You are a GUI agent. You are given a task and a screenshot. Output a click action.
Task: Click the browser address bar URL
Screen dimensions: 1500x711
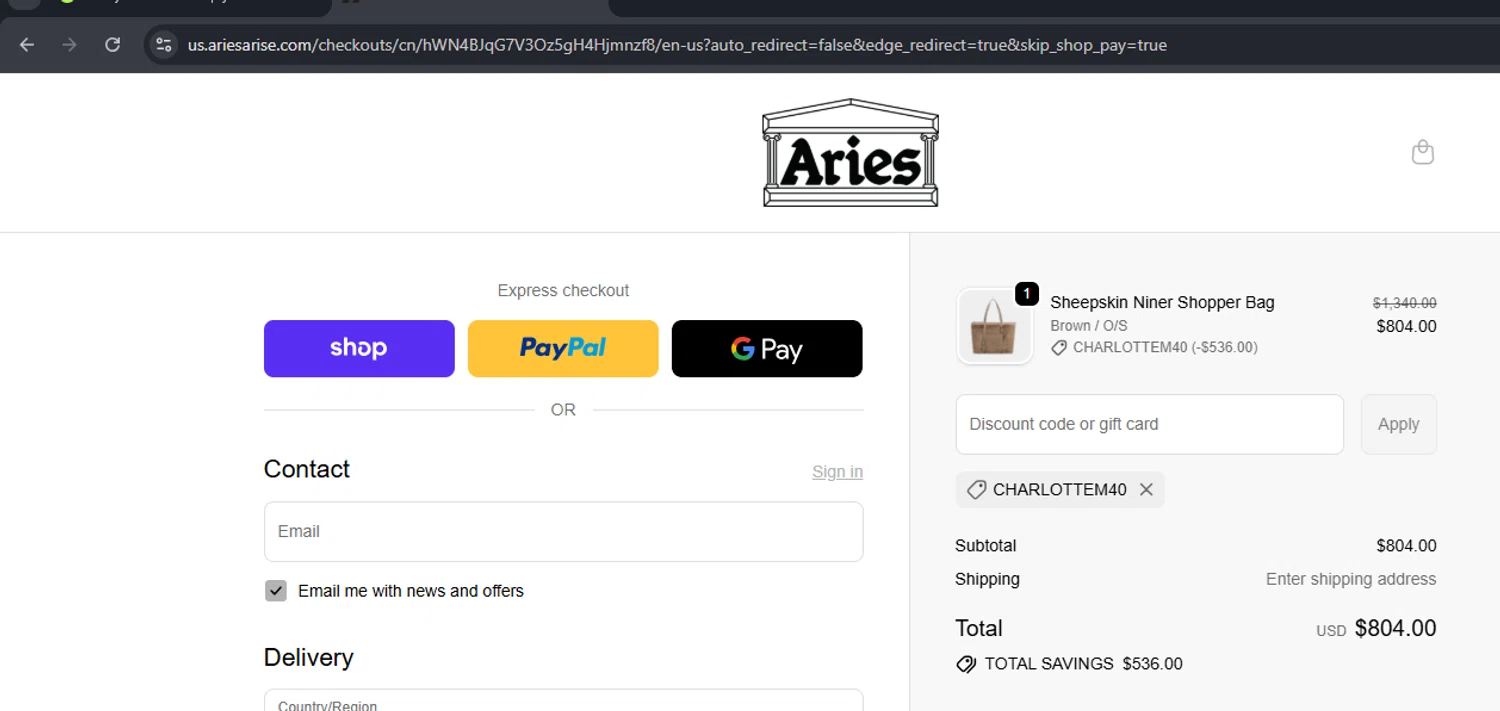click(677, 45)
